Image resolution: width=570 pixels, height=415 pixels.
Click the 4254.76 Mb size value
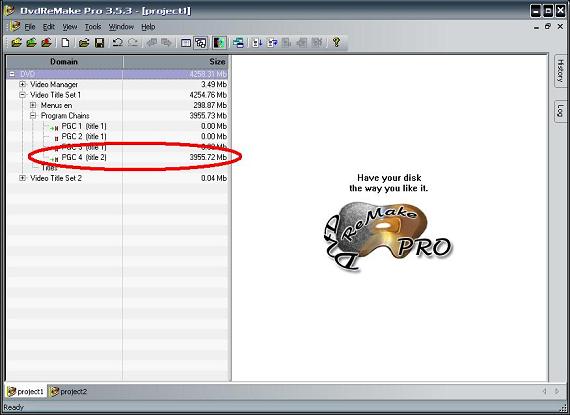tap(208, 95)
